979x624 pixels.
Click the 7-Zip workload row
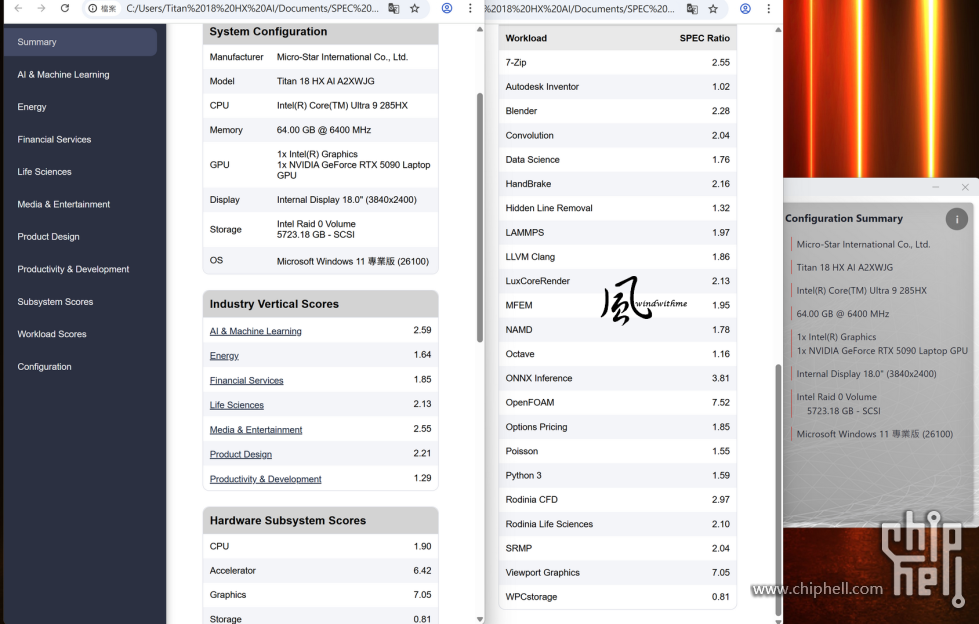(617, 62)
